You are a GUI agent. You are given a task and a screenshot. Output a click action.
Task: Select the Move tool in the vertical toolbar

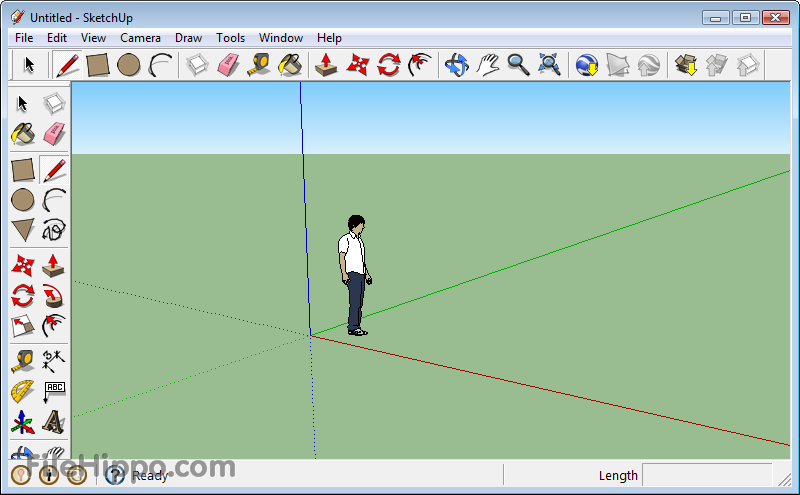[23, 266]
